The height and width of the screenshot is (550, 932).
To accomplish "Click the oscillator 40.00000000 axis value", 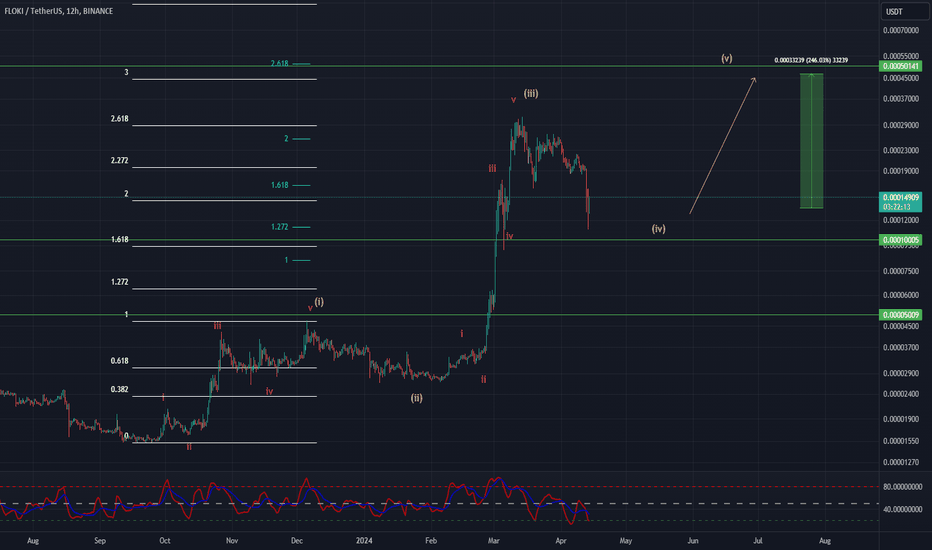I will click(902, 510).
